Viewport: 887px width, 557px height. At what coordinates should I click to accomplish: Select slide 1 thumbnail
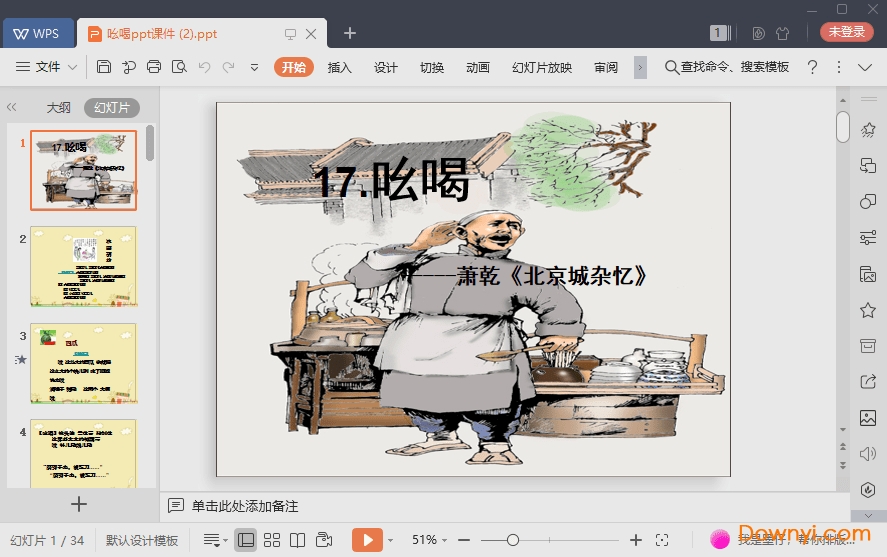84,170
